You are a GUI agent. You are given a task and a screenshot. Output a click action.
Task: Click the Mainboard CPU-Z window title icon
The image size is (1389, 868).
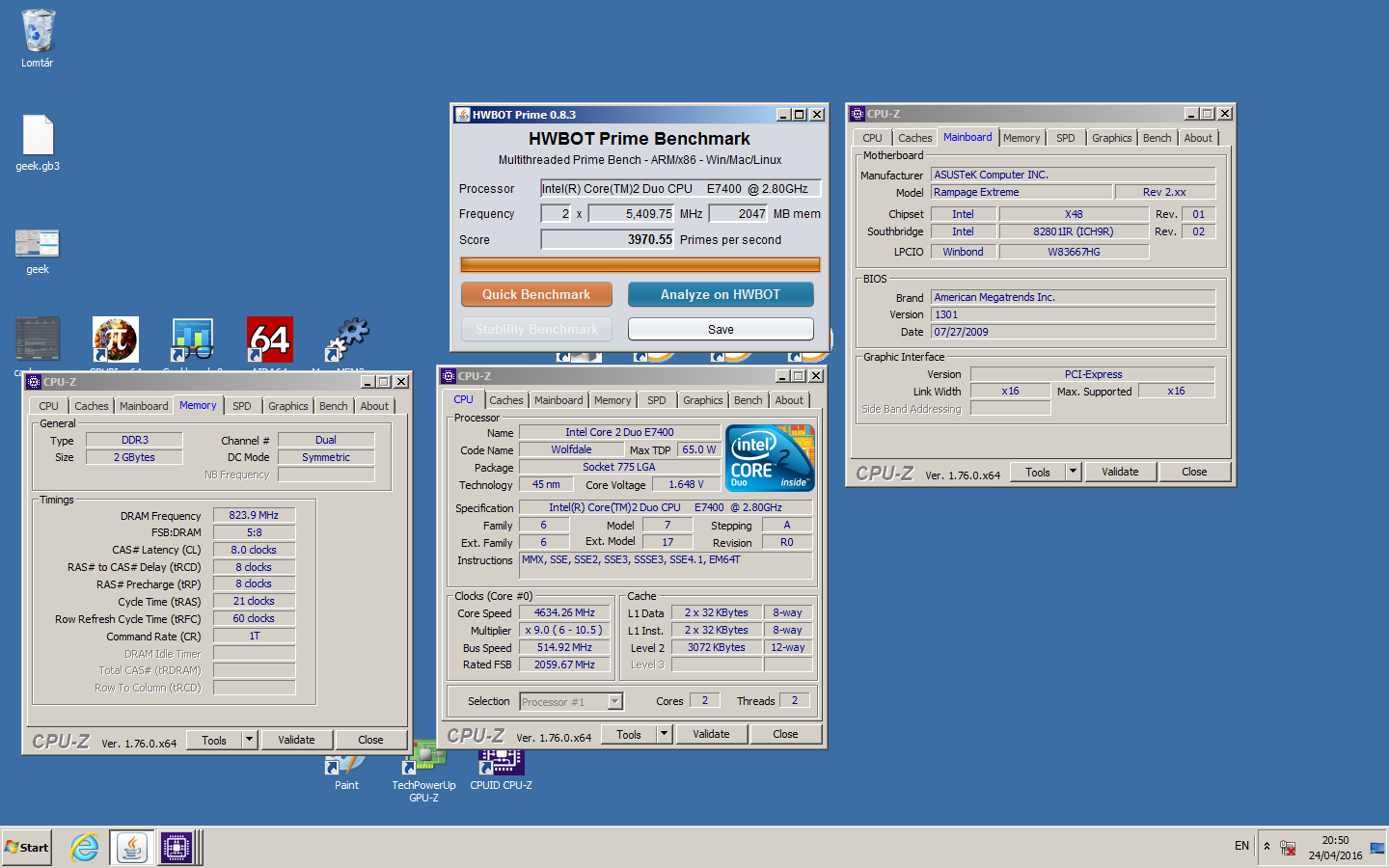(858, 114)
